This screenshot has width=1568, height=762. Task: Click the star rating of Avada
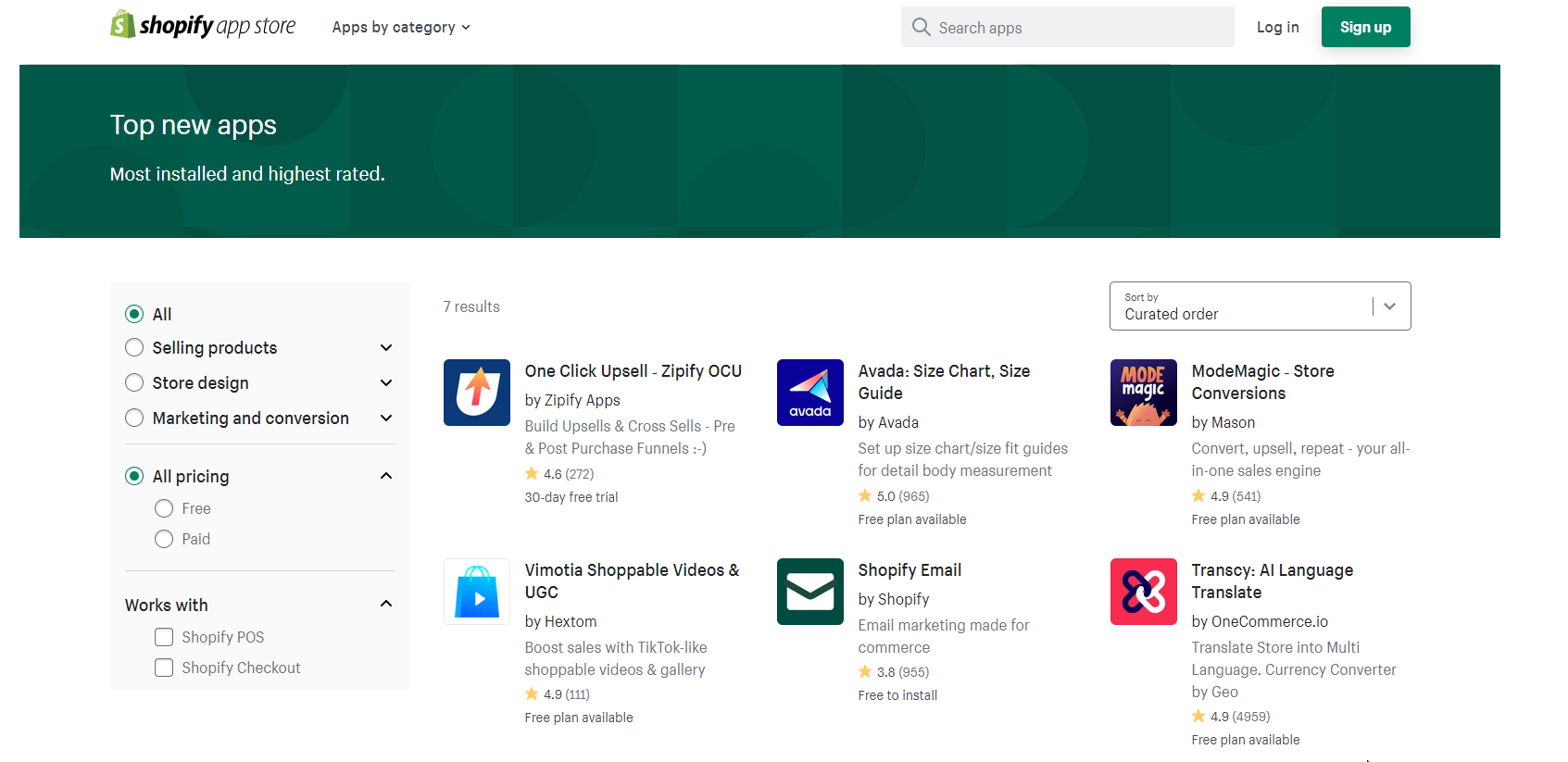tap(894, 496)
